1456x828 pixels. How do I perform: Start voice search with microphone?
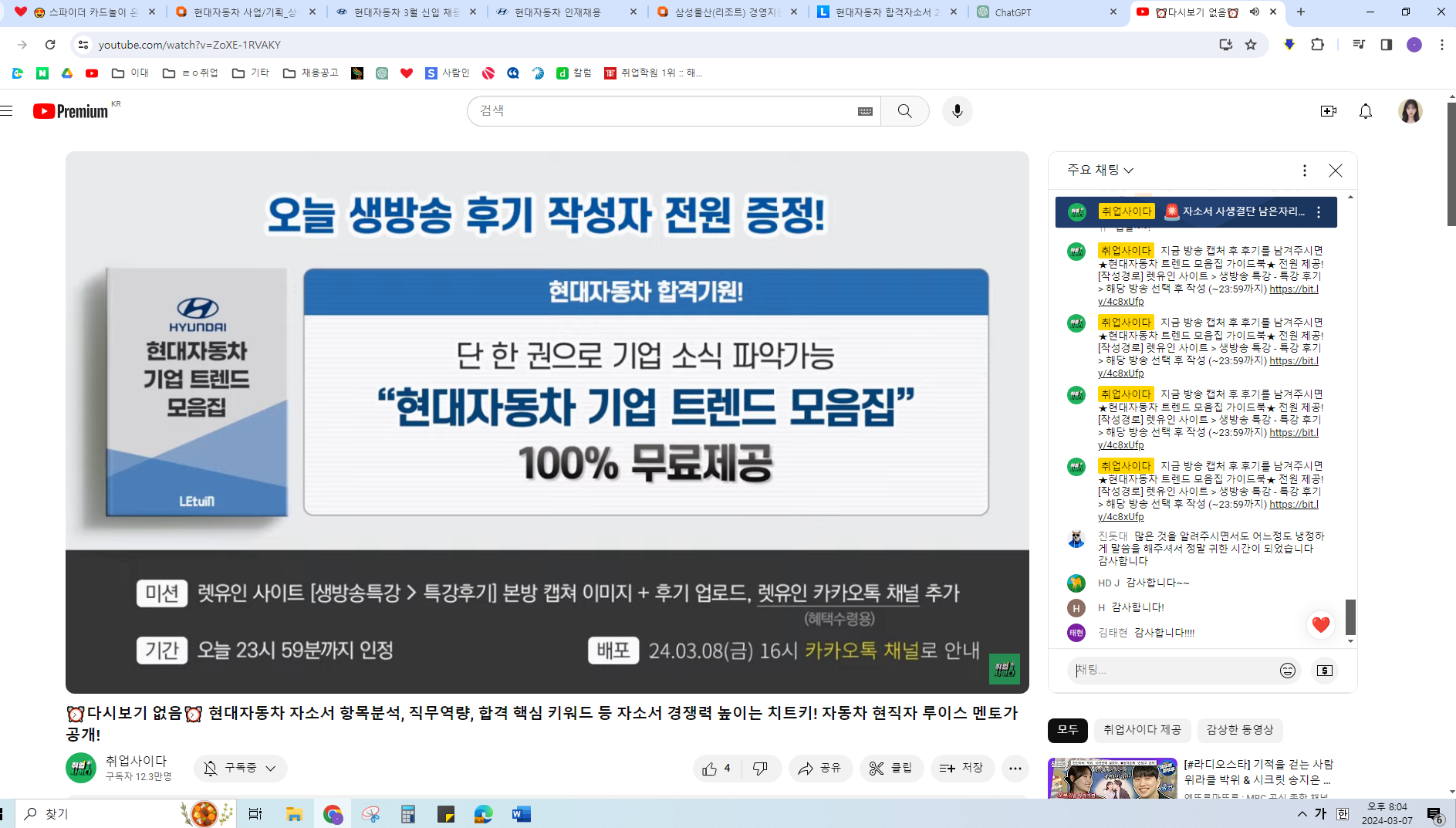(x=957, y=111)
